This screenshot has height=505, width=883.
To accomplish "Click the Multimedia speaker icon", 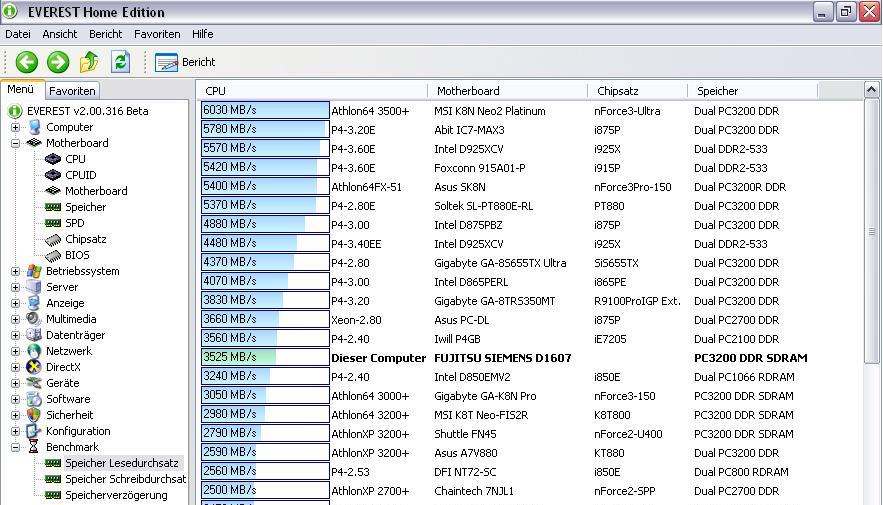I will pyautogui.click(x=34, y=319).
